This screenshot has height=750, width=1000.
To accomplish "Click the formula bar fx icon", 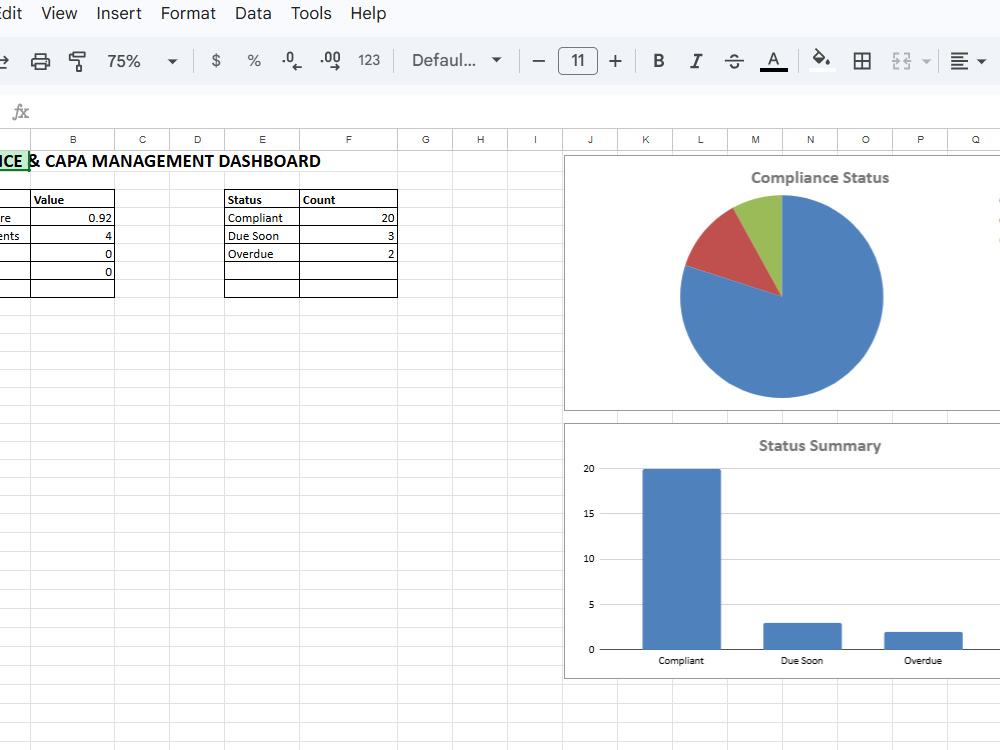I will coord(20,112).
